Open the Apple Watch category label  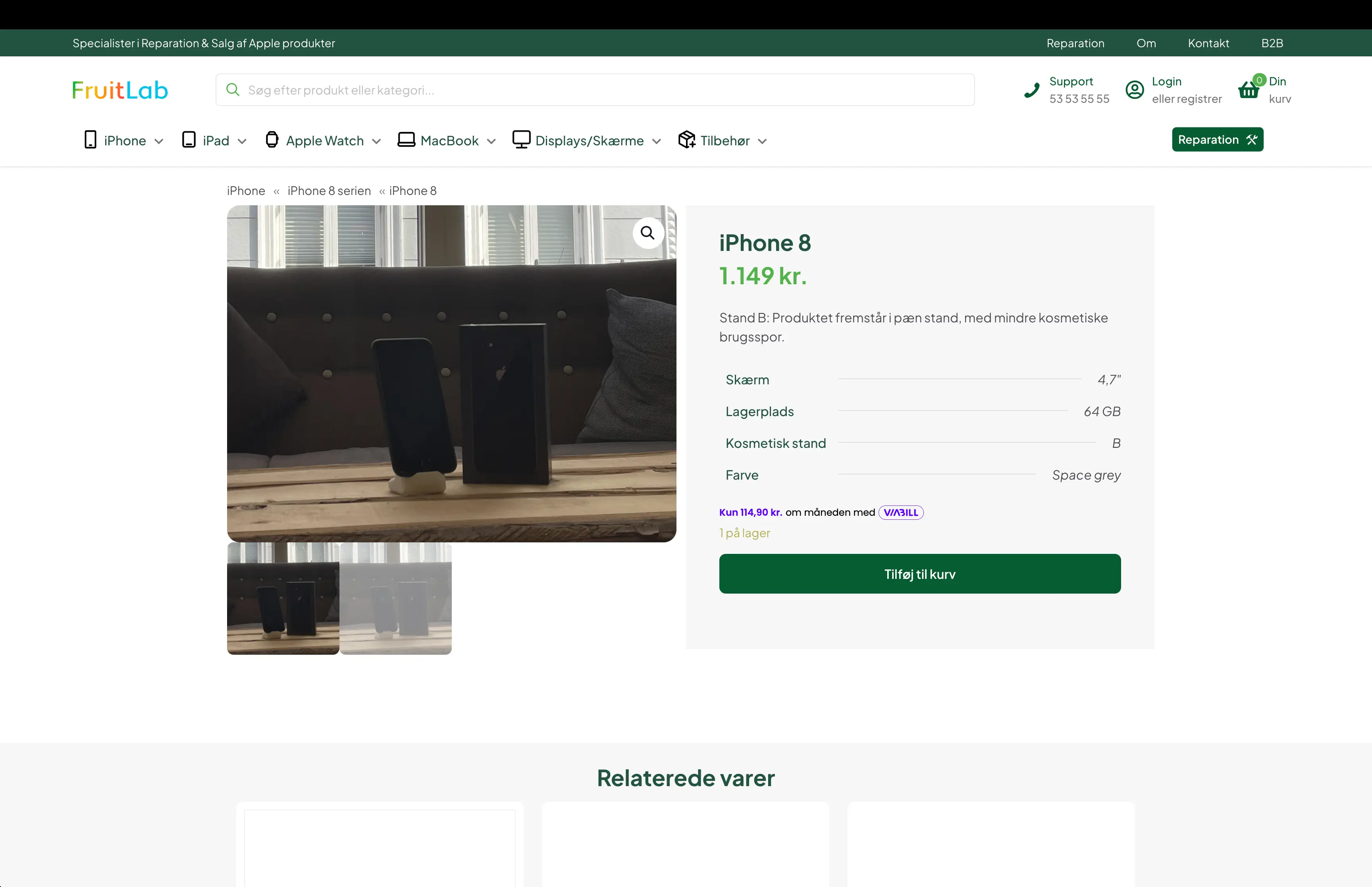pyautogui.click(x=325, y=141)
